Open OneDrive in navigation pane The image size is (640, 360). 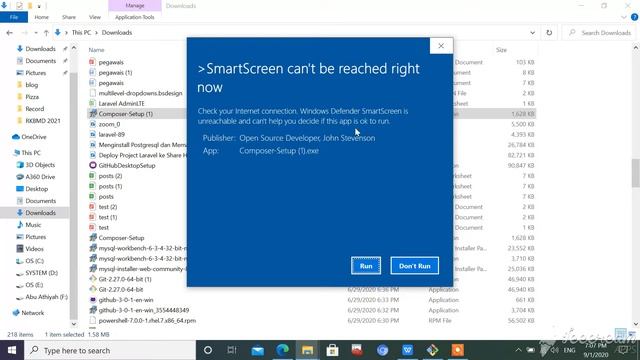click(x=33, y=137)
